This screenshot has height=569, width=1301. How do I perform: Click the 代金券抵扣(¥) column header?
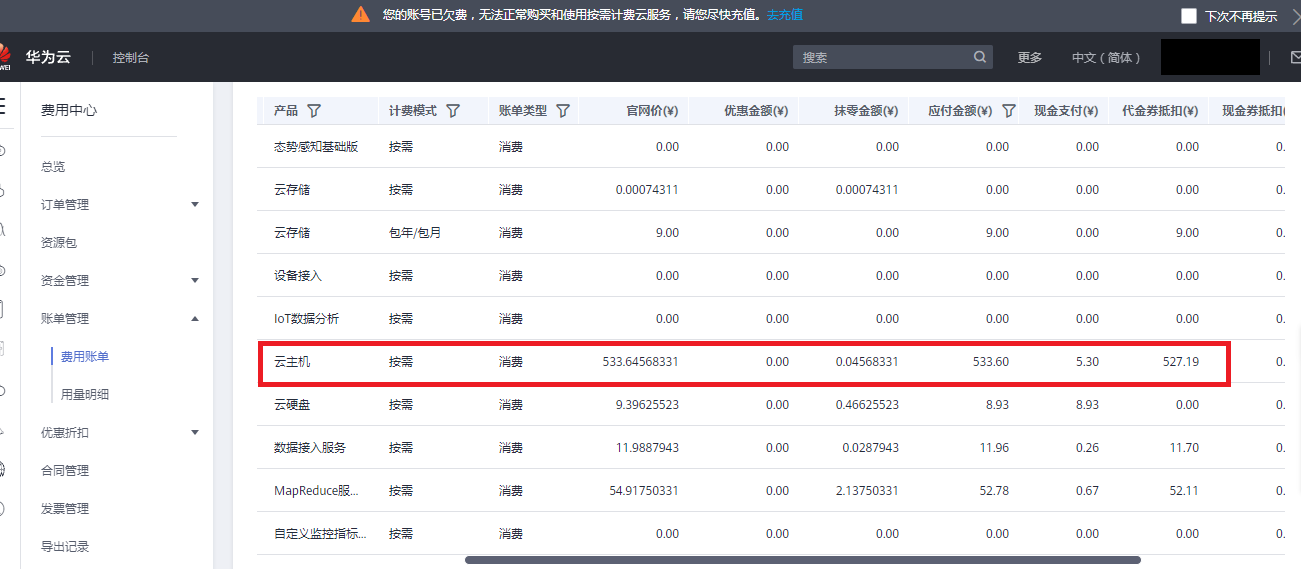1160,111
